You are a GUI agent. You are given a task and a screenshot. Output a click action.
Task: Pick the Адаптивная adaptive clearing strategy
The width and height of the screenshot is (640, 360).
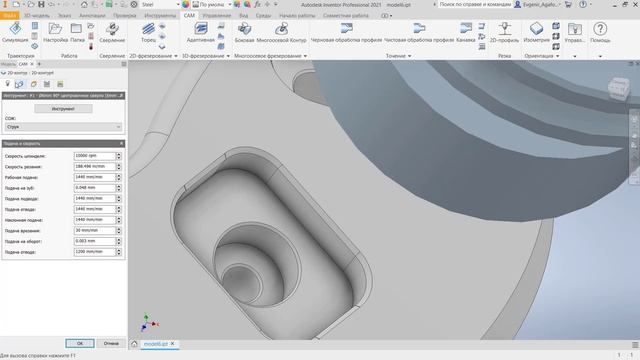click(x=200, y=33)
